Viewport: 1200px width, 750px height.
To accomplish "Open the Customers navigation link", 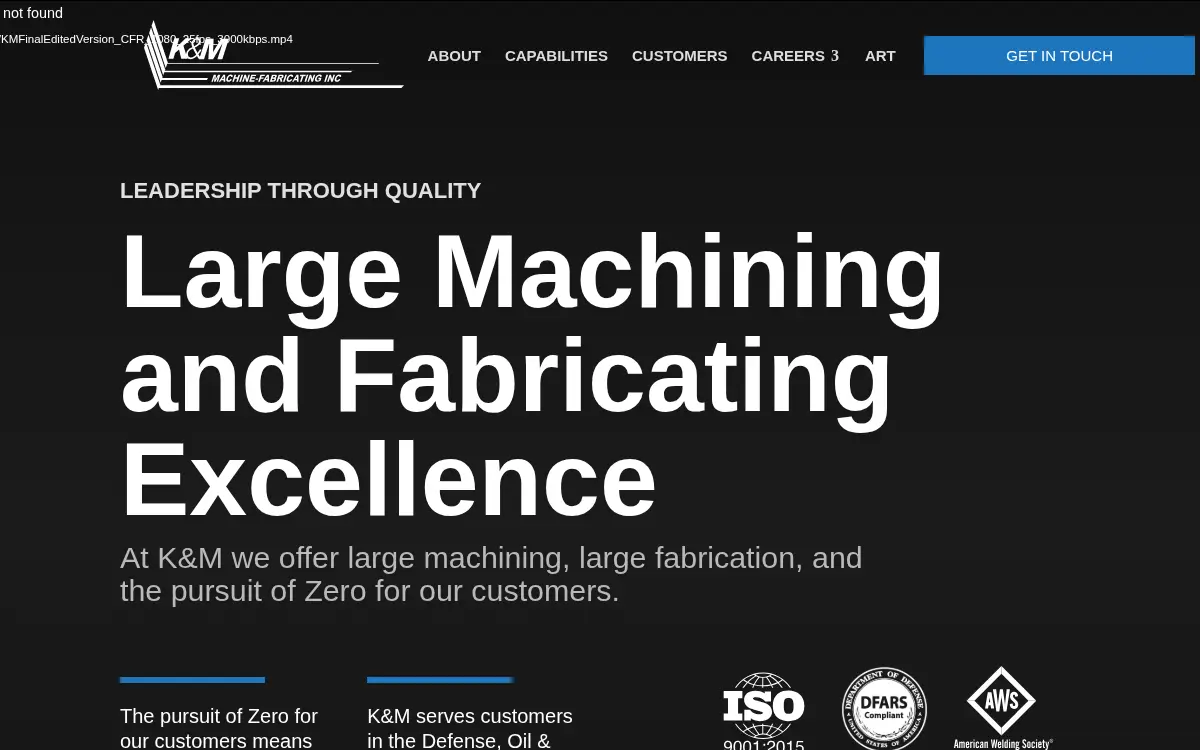I will [x=680, y=56].
